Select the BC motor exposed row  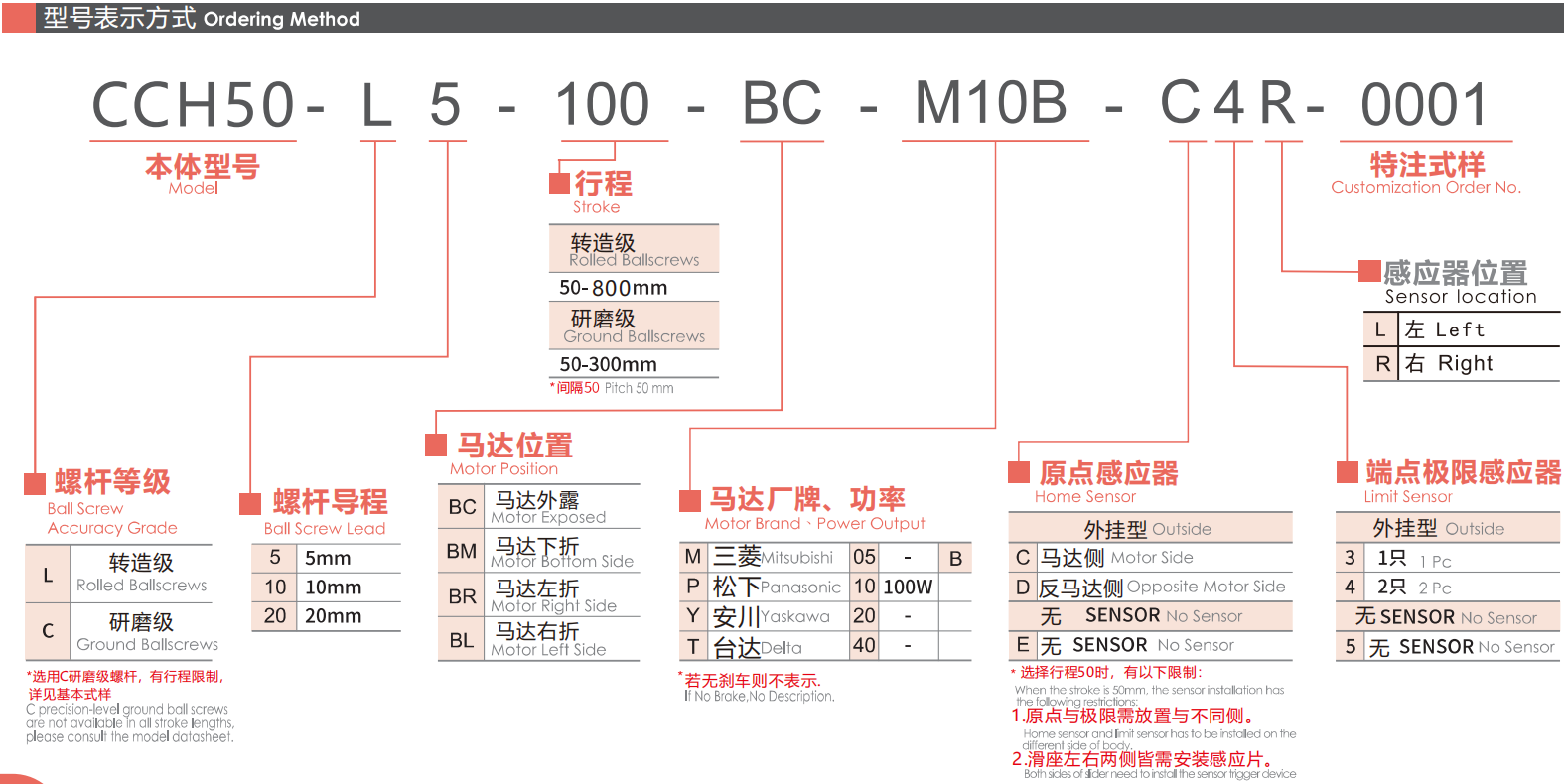(x=538, y=507)
